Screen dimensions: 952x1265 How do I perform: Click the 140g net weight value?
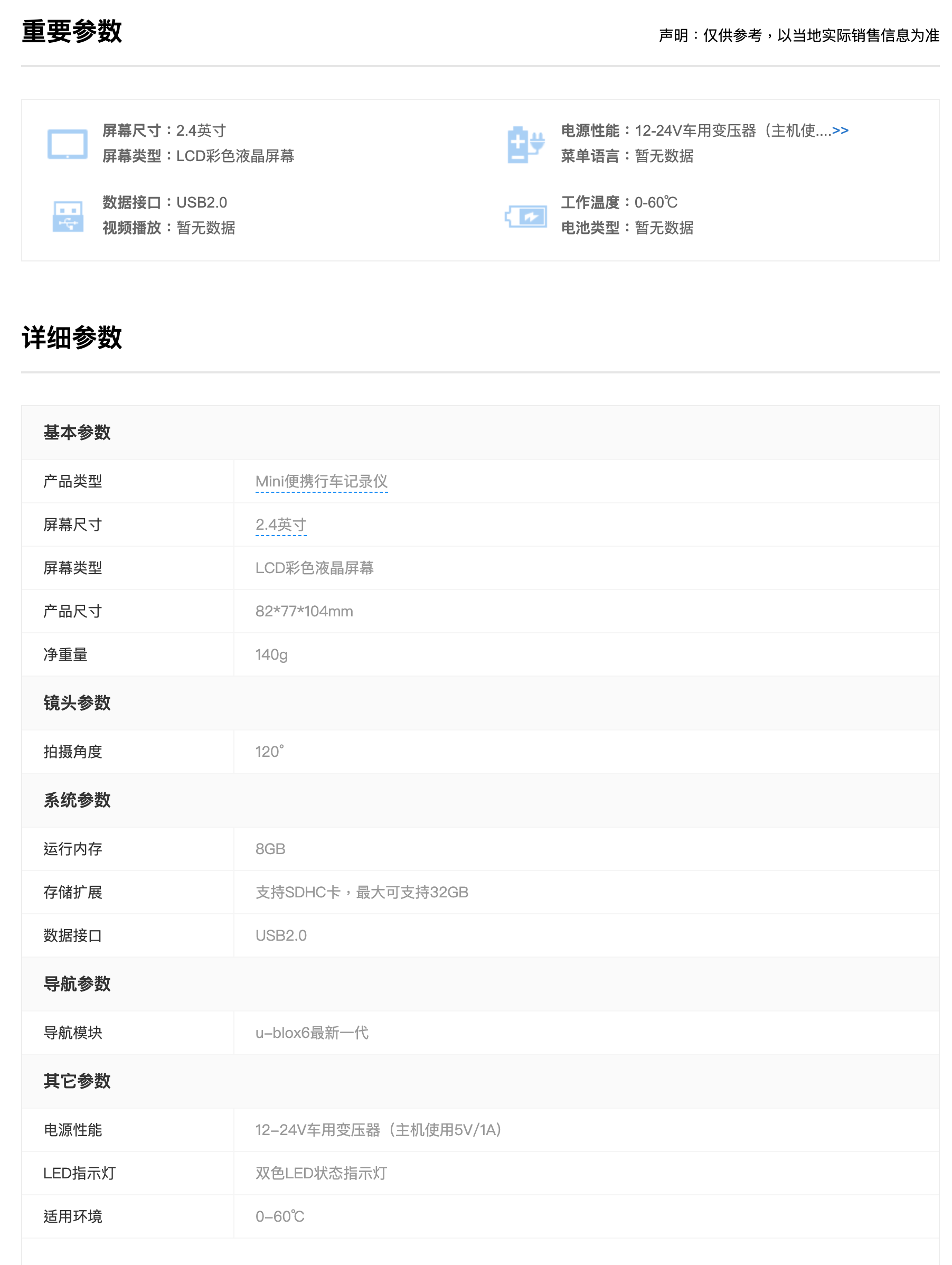coord(271,655)
